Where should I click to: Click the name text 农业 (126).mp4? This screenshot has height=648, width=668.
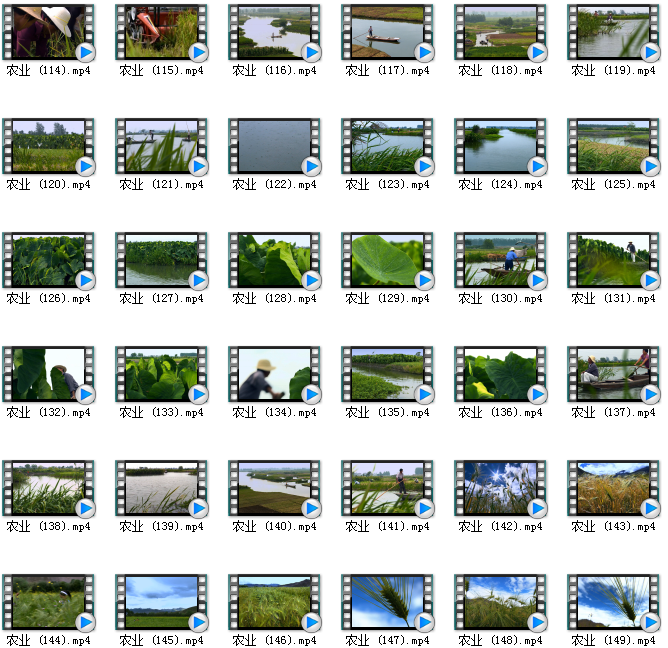pyautogui.click(x=49, y=298)
